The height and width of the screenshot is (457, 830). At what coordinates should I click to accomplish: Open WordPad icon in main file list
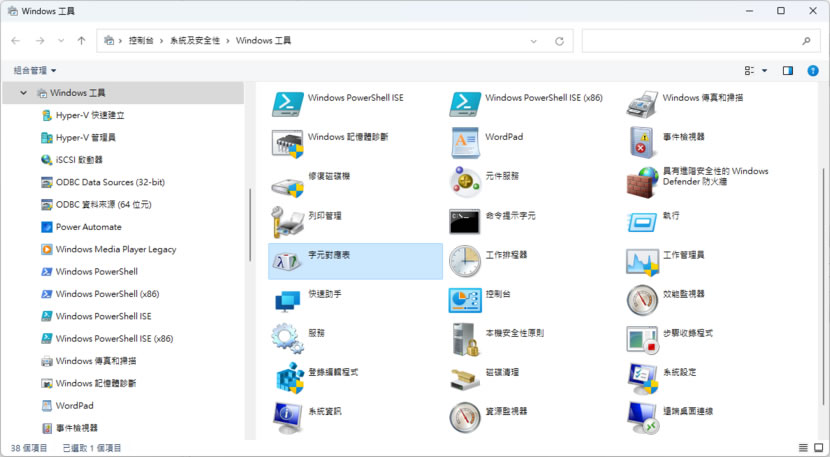465,143
